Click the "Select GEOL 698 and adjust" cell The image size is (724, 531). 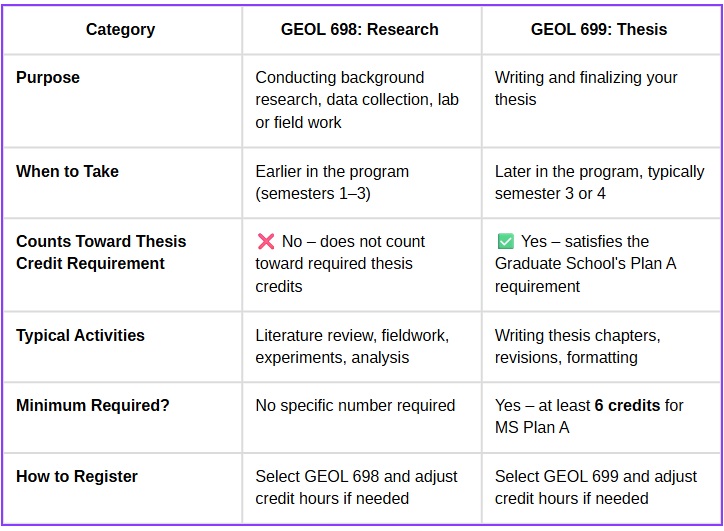[356, 488]
